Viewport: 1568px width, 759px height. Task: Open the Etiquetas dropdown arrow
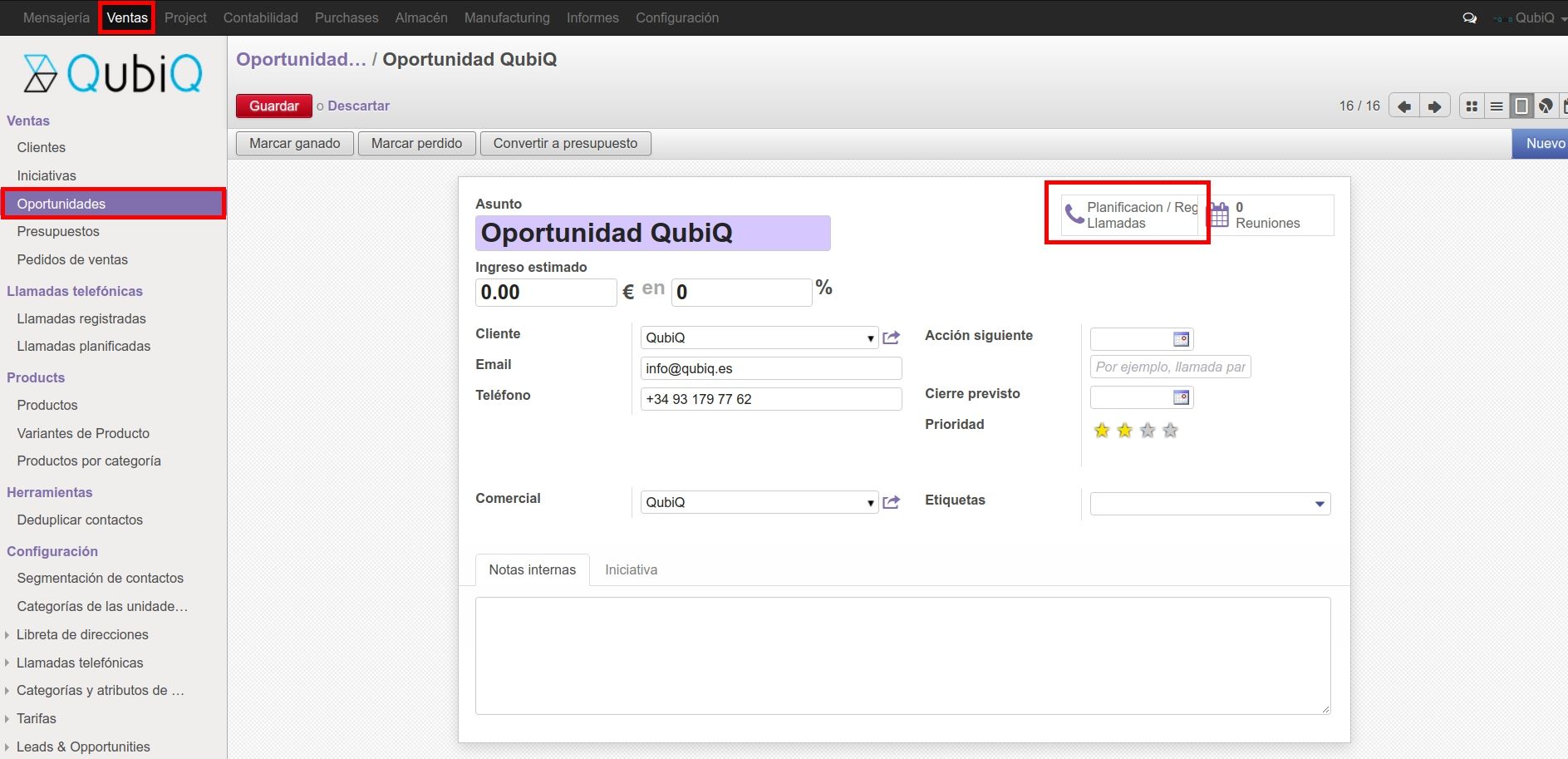tap(1320, 504)
